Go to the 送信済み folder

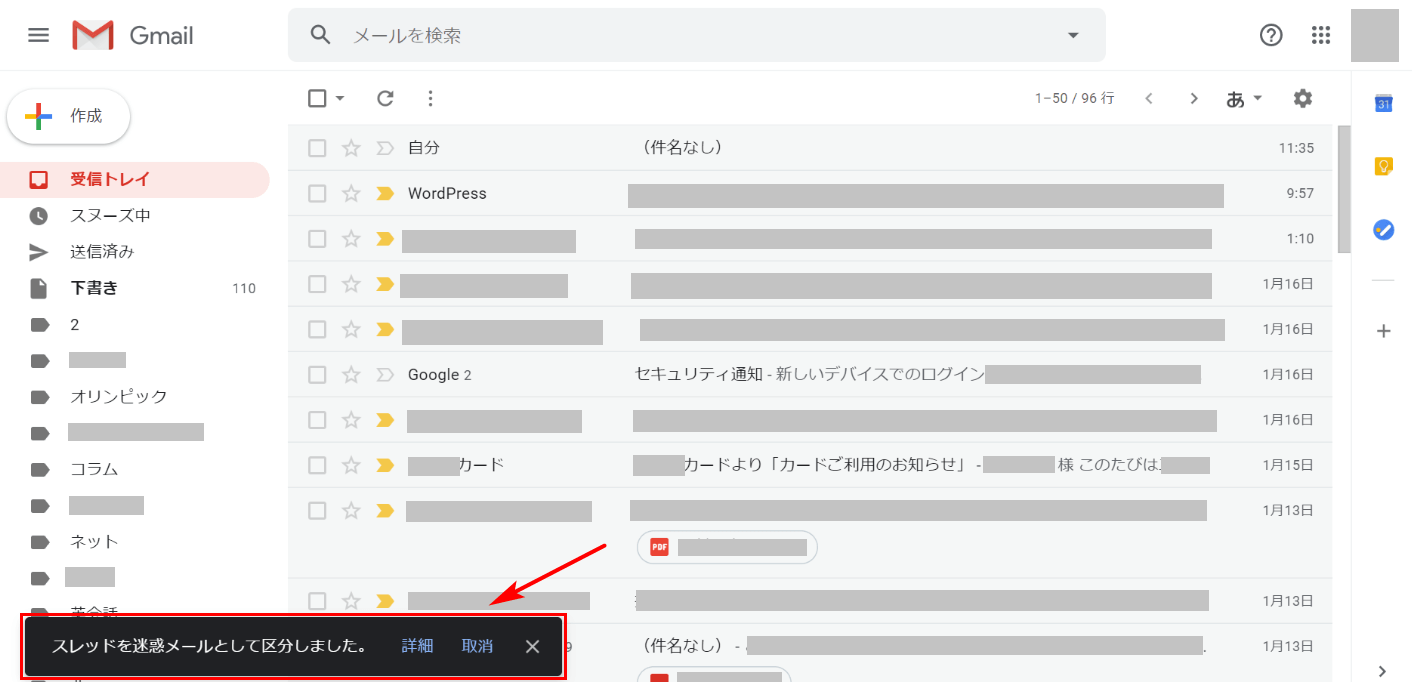pyautogui.click(x=102, y=252)
